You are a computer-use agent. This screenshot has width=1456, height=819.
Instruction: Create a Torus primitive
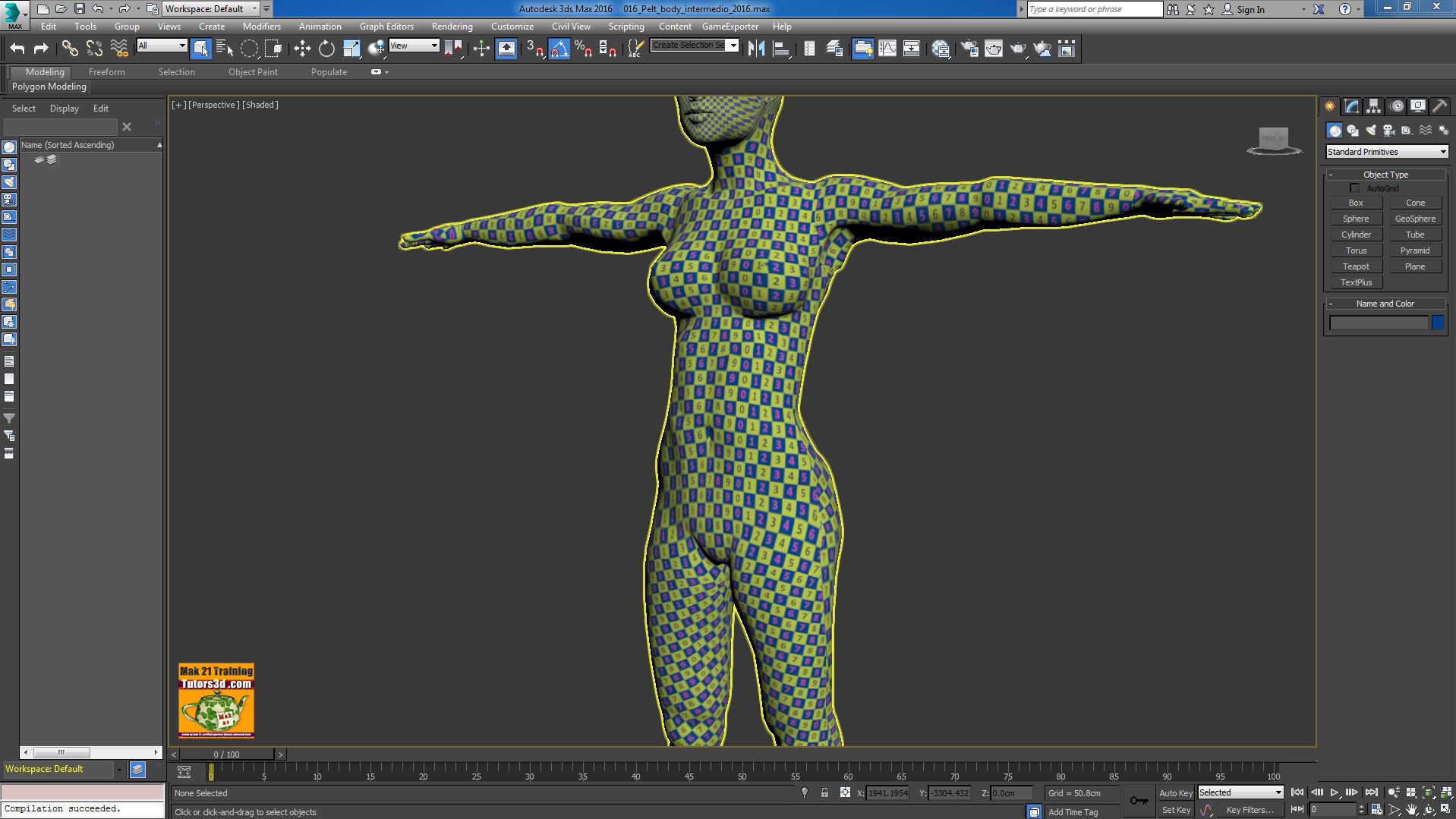1356,250
